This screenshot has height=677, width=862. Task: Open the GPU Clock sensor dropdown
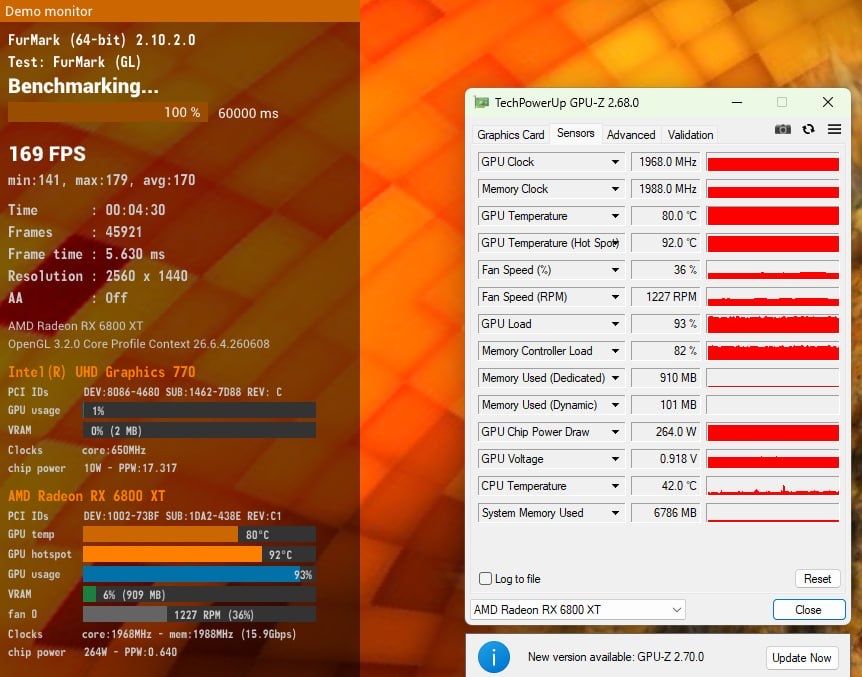click(615, 162)
